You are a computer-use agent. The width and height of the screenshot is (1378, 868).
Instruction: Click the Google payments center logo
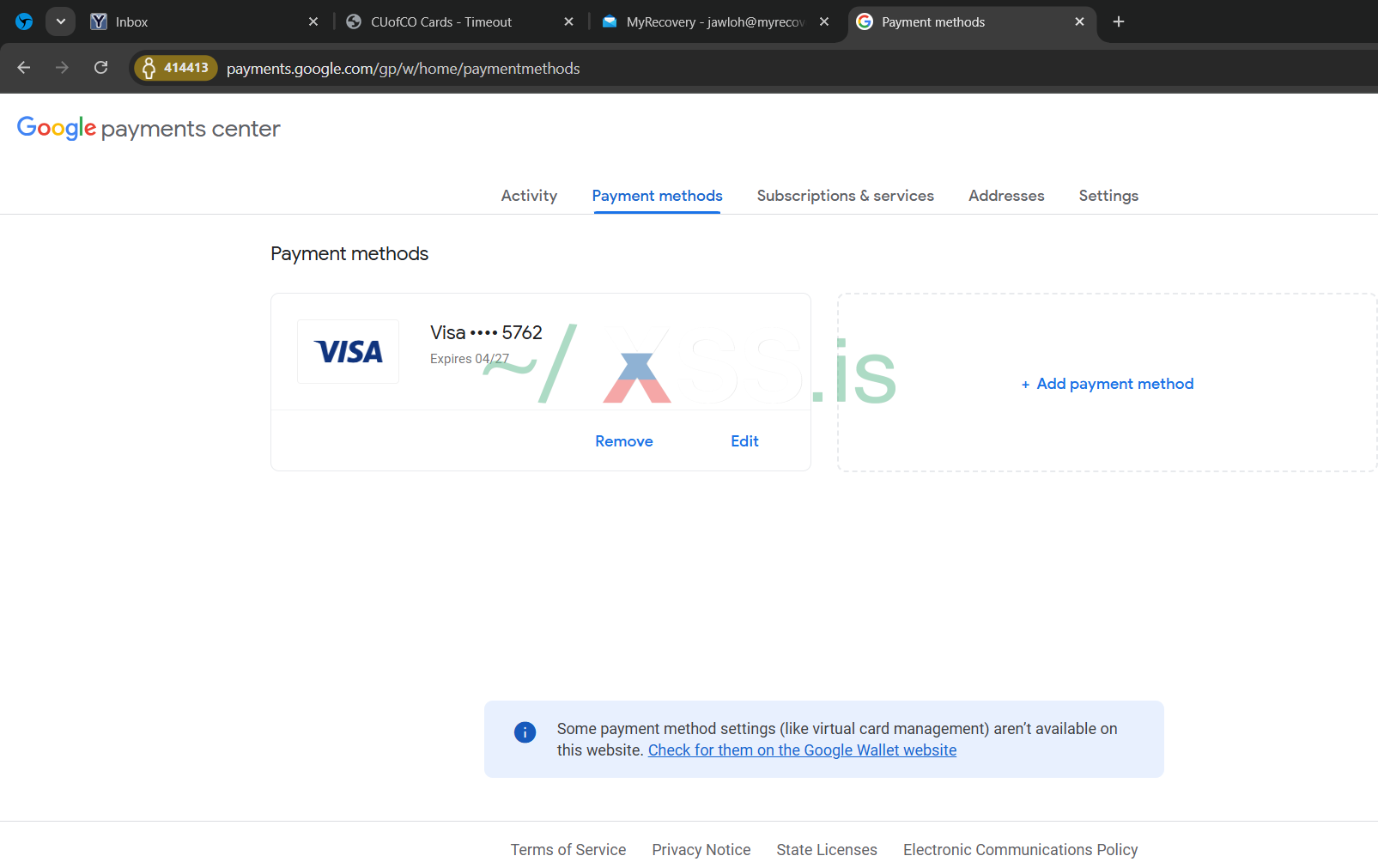tap(149, 129)
